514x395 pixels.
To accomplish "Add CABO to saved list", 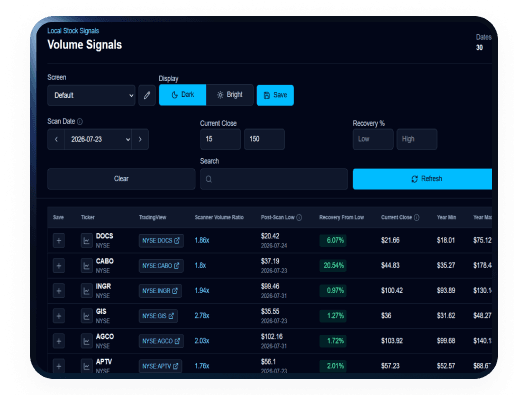I will point(59,266).
